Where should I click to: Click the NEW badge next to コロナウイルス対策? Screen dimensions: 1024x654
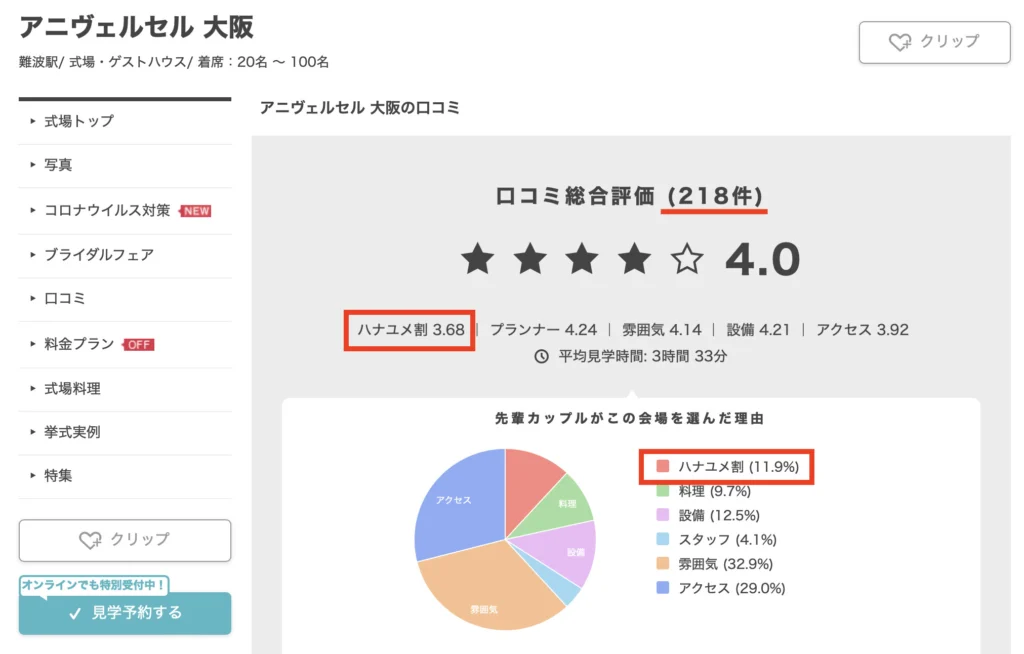tap(195, 211)
